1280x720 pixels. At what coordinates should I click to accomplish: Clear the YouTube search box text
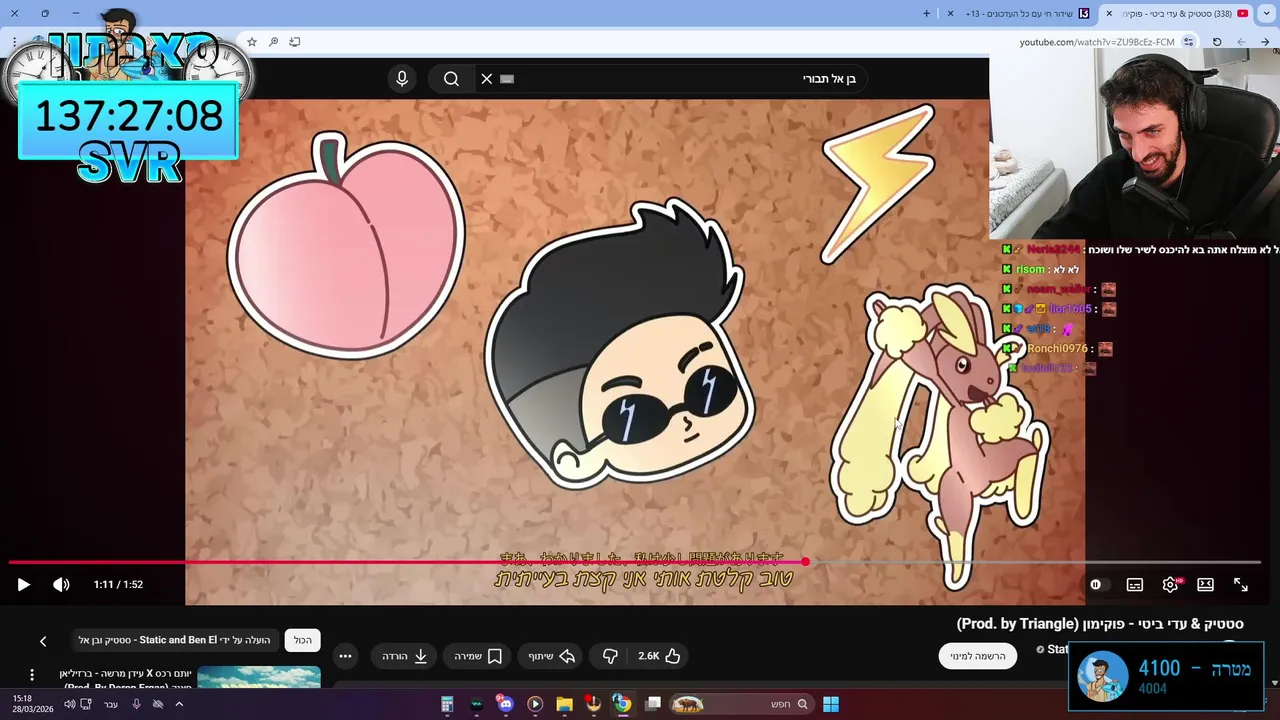487,78
